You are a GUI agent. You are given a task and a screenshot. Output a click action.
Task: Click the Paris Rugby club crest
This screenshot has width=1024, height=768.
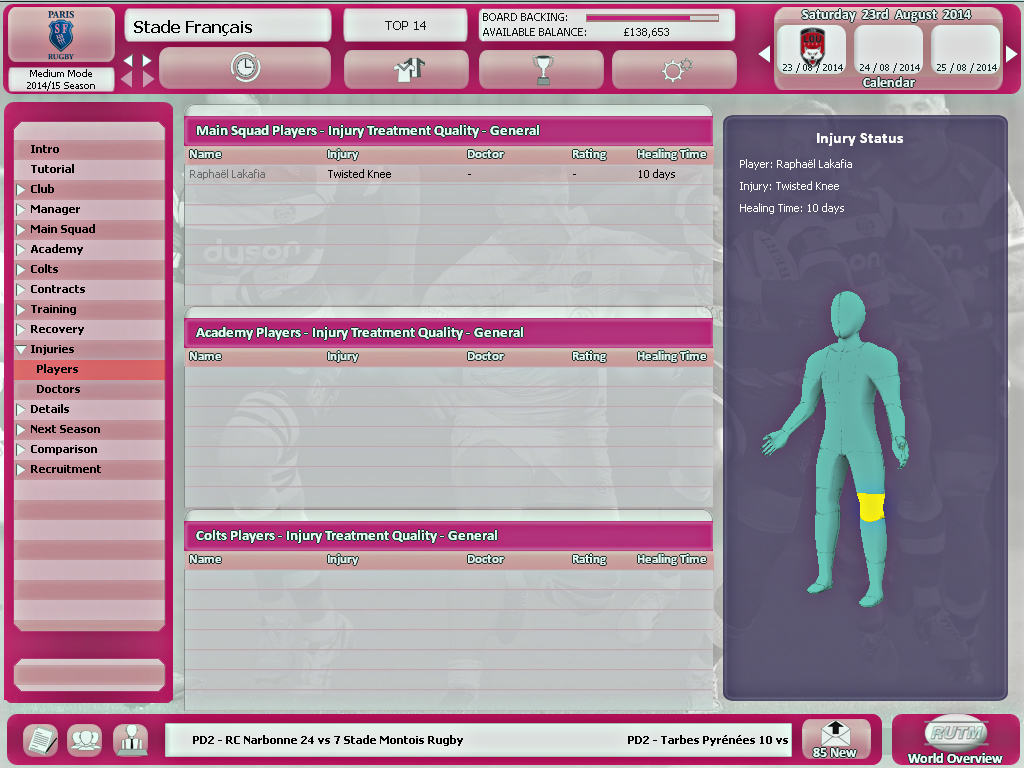62,35
